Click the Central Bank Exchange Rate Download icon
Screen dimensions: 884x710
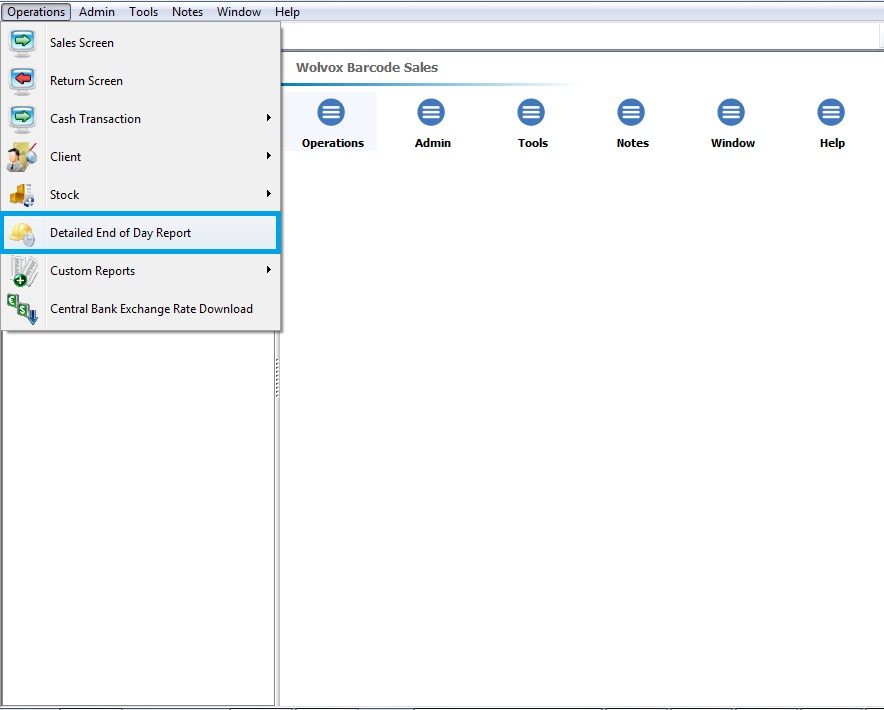[x=23, y=309]
